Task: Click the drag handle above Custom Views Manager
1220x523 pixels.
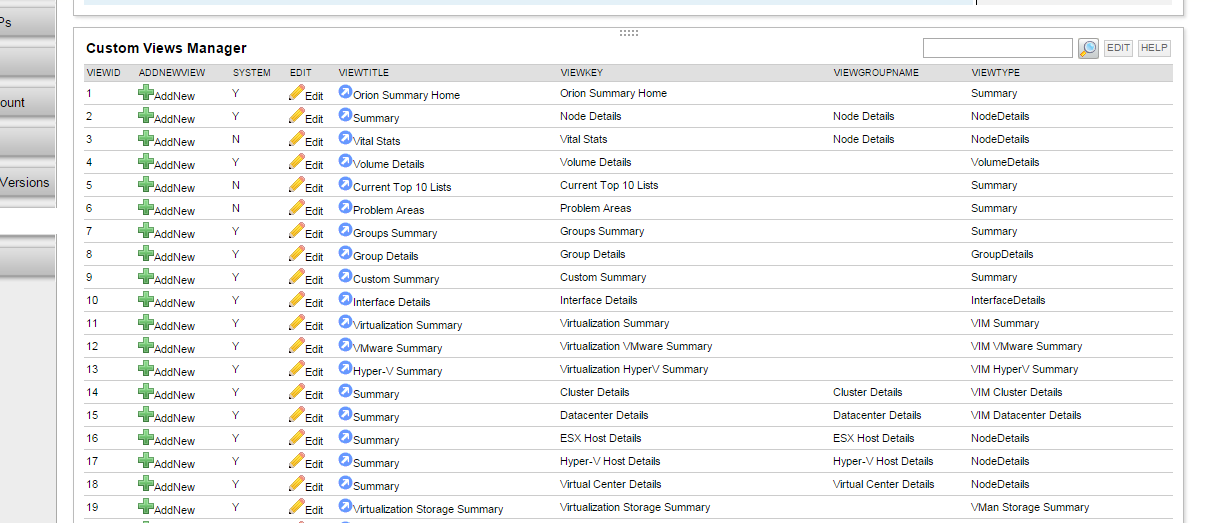Action: click(x=628, y=33)
